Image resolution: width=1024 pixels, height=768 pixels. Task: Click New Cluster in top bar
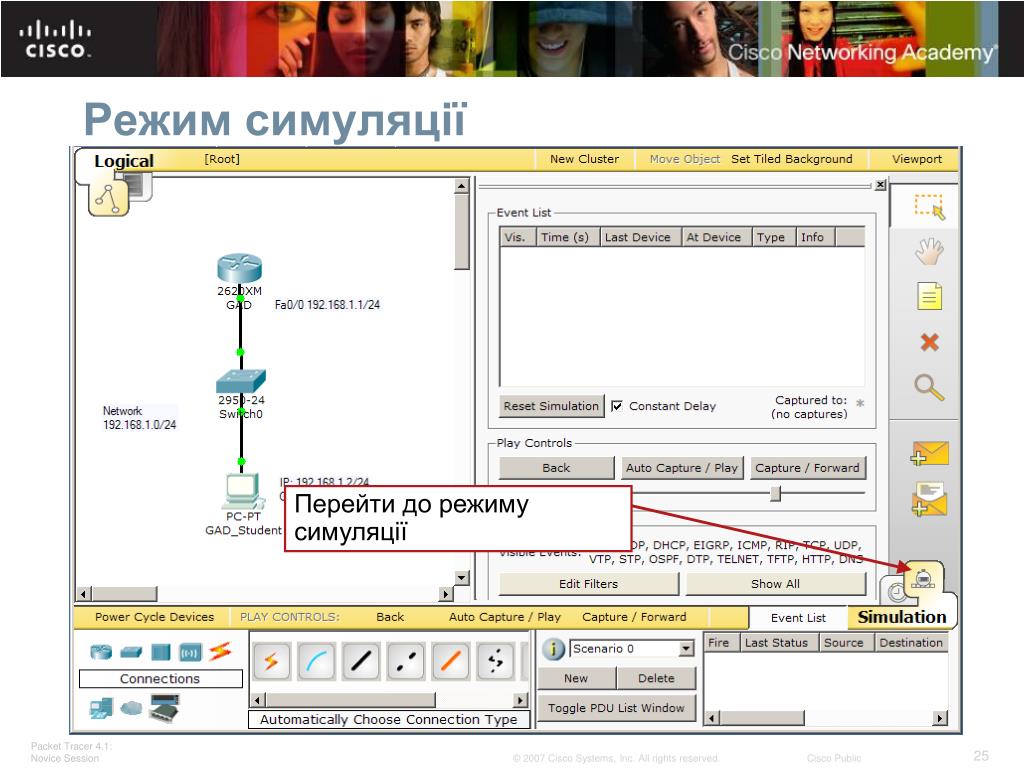(x=584, y=159)
